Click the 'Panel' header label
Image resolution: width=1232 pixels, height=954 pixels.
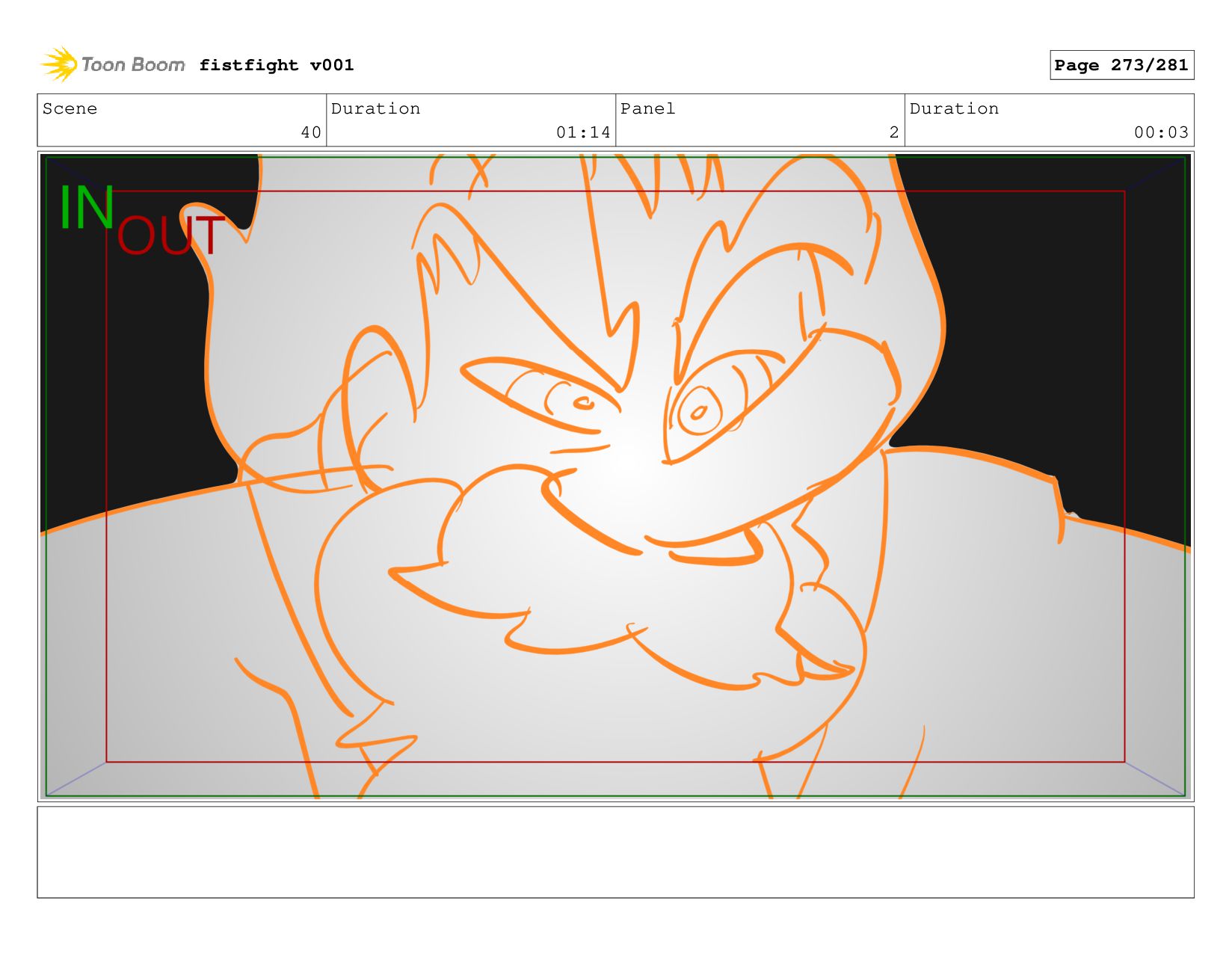tap(647, 108)
